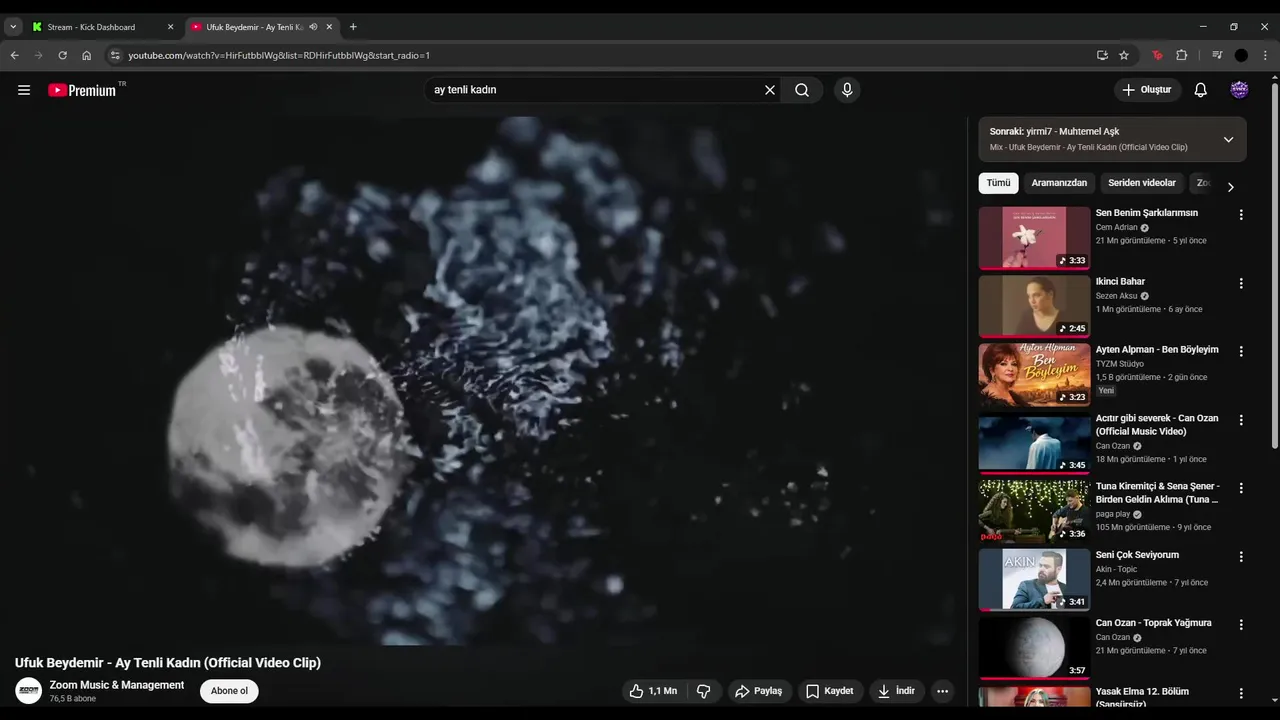1280x720 pixels.
Task: Play Sen Benim Şarkılarımsın thumbnail
Action: [x=1034, y=238]
